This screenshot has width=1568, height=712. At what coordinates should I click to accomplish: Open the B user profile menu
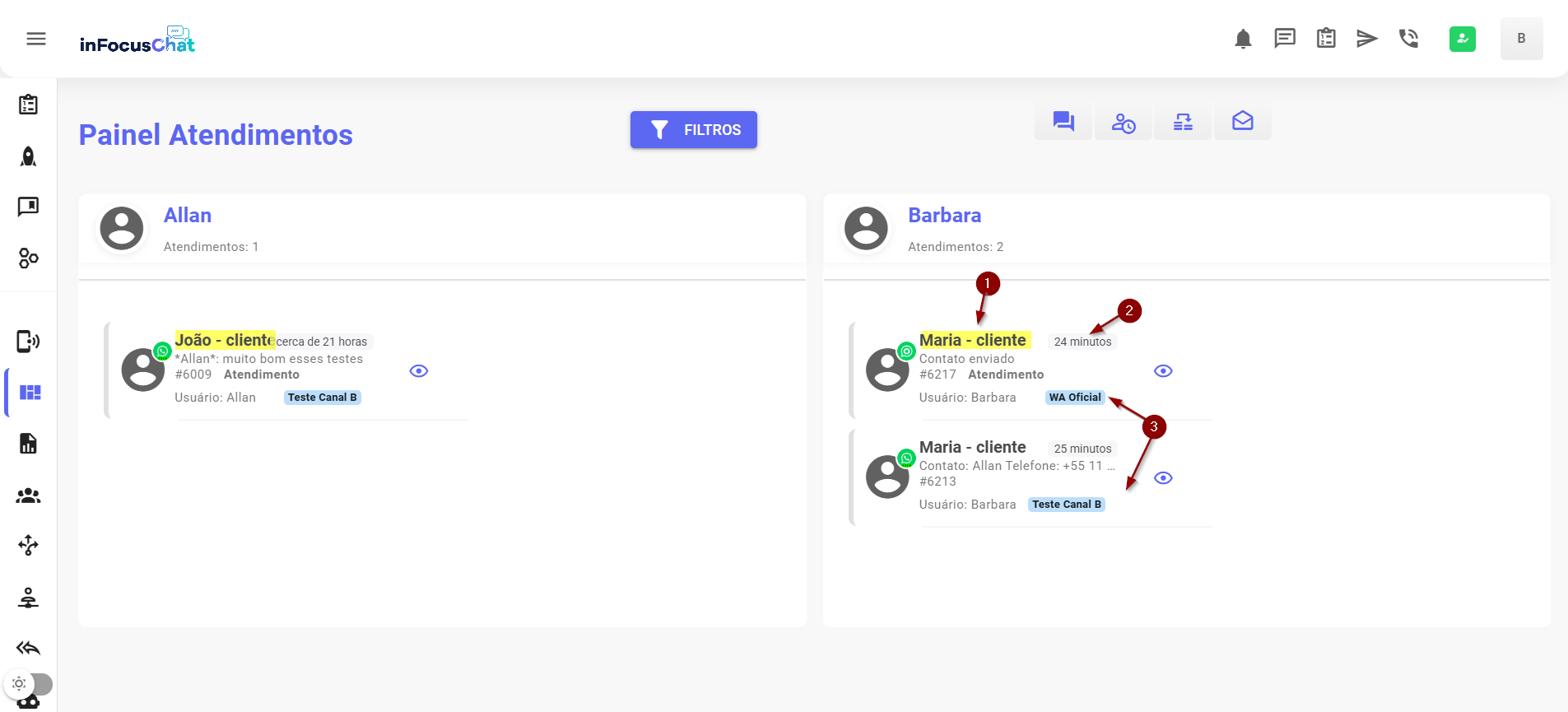tap(1521, 39)
